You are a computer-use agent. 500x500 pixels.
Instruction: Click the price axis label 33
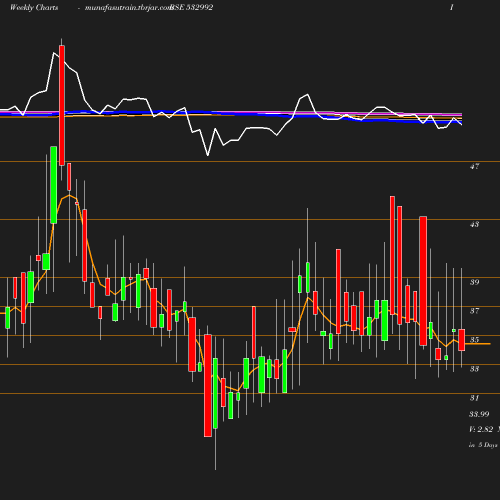pyautogui.click(x=474, y=369)
